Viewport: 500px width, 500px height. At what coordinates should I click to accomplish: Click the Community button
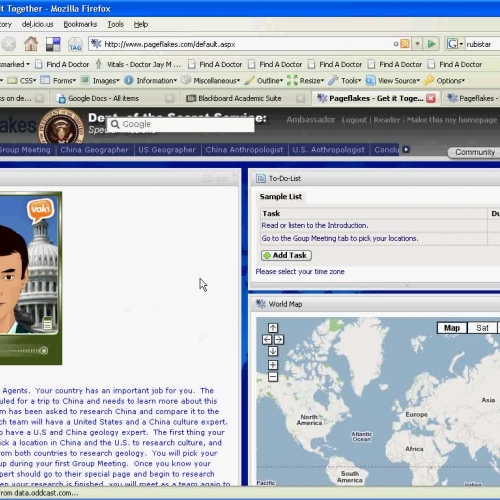click(475, 152)
